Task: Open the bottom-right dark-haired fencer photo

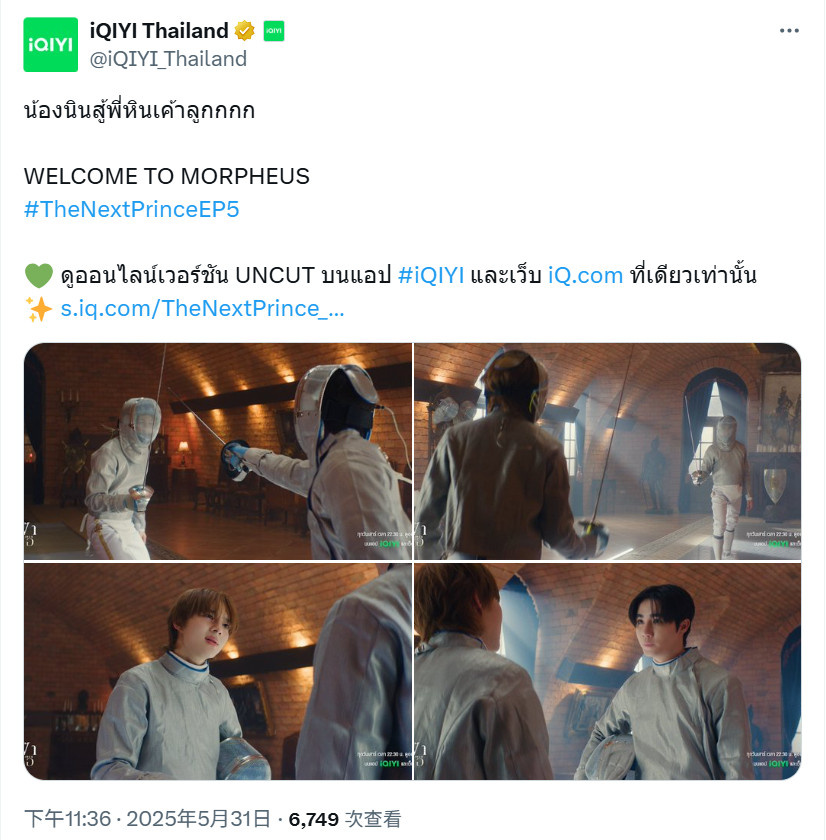Action: [x=607, y=671]
